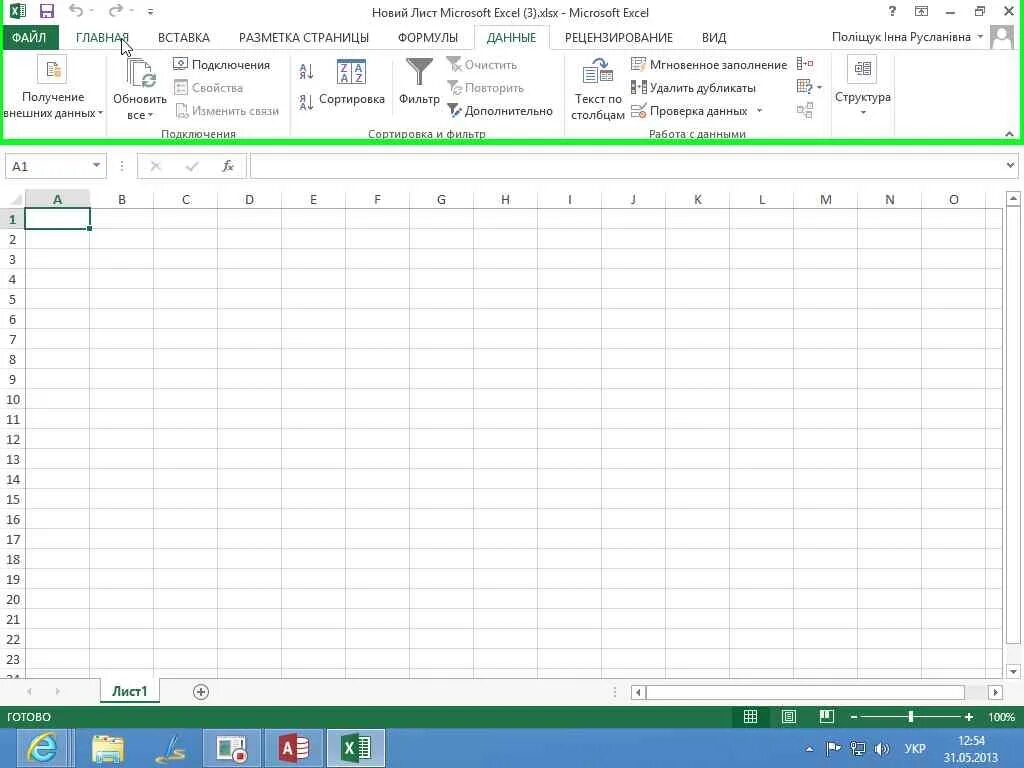Open Internet Explorer from taskbar
This screenshot has width=1024, height=768.
pos(42,748)
